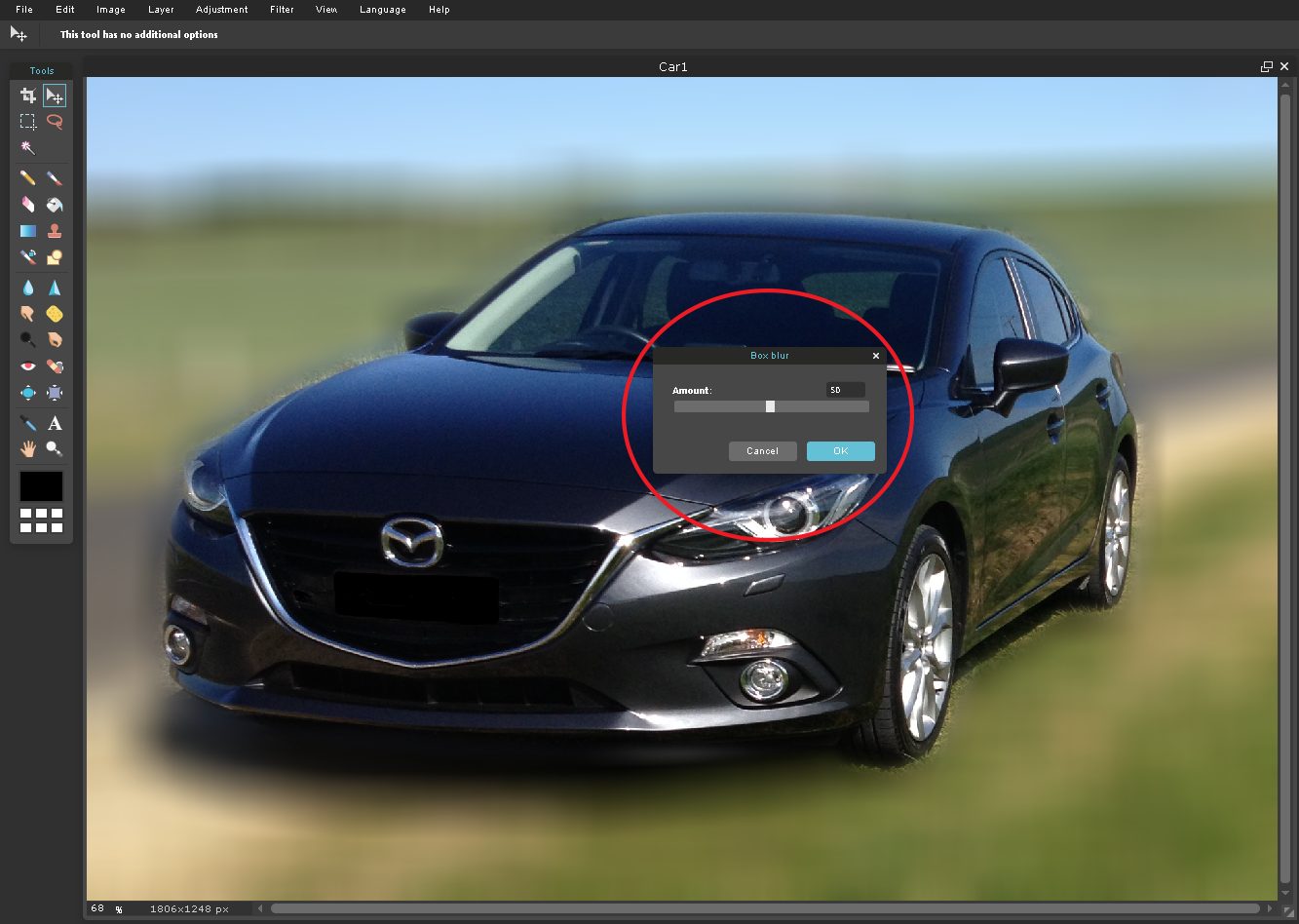Click 'This tool has no additional options' text
This screenshot has height=924, width=1299.
click(139, 34)
